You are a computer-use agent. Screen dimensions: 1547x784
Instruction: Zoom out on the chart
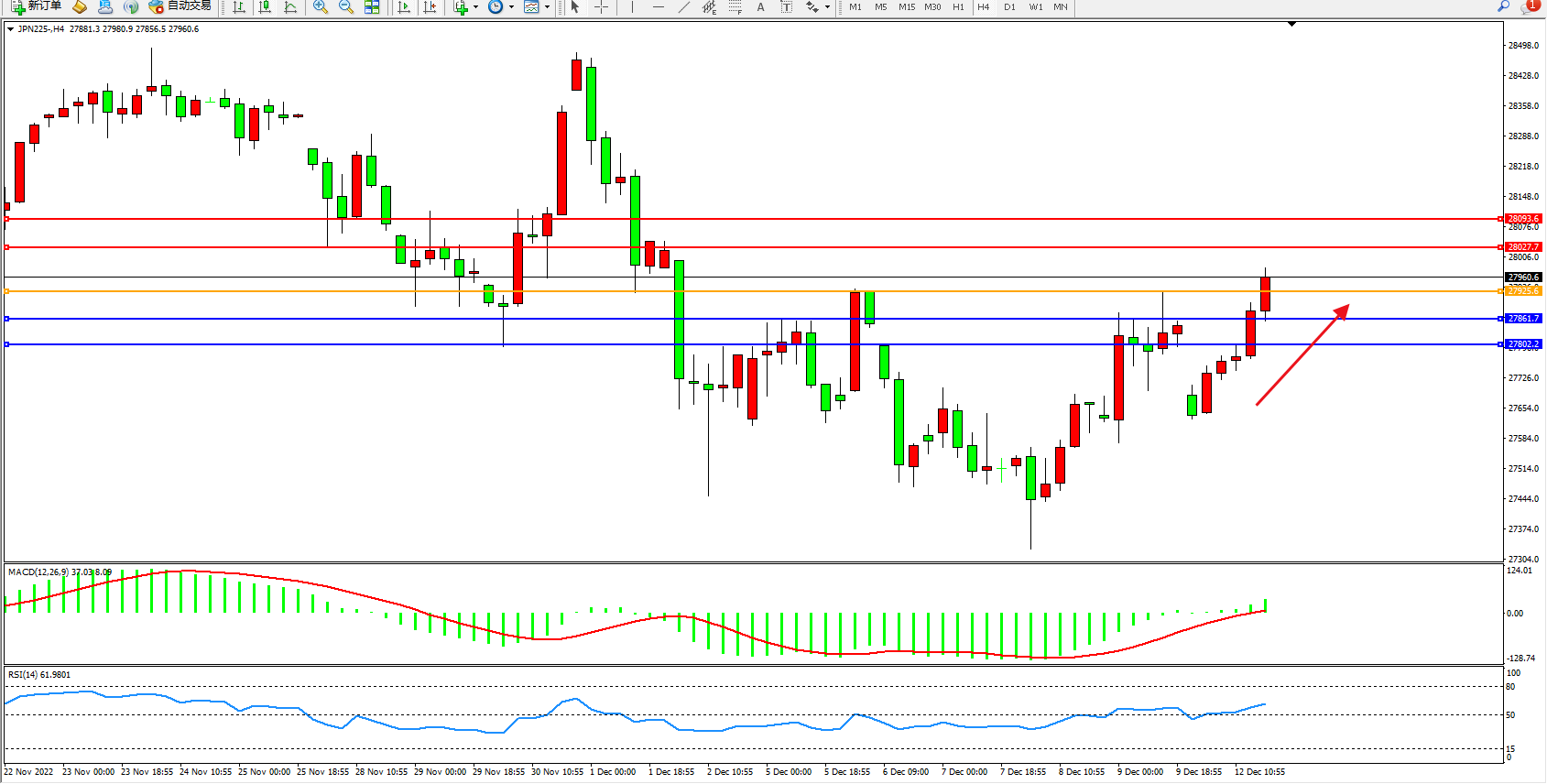click(x=346, y=7)
